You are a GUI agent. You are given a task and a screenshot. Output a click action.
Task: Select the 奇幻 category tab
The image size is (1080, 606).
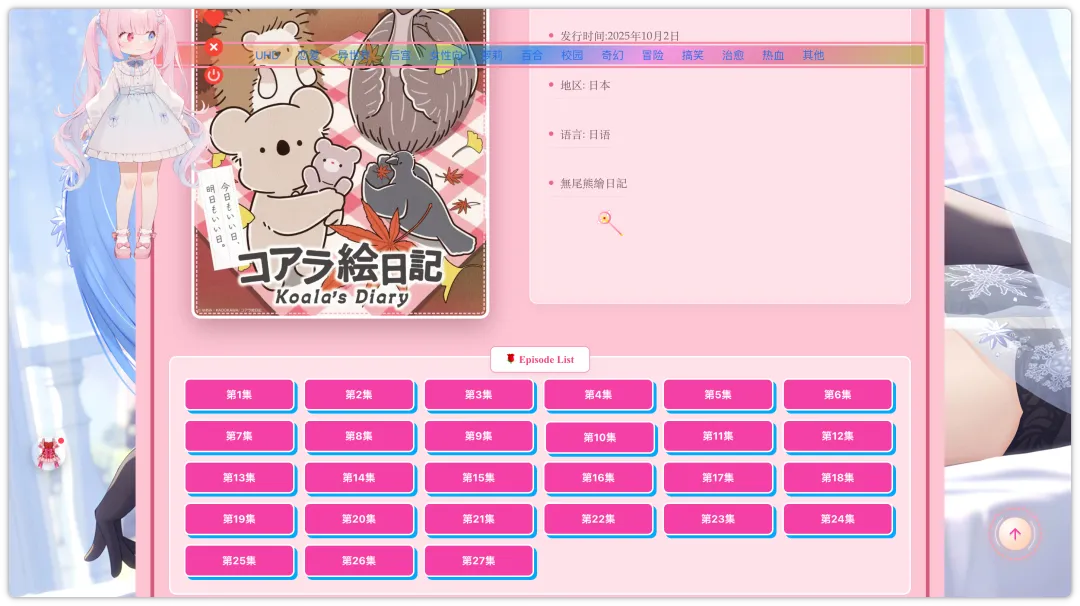pyautogui.click(x=612, y=55)
